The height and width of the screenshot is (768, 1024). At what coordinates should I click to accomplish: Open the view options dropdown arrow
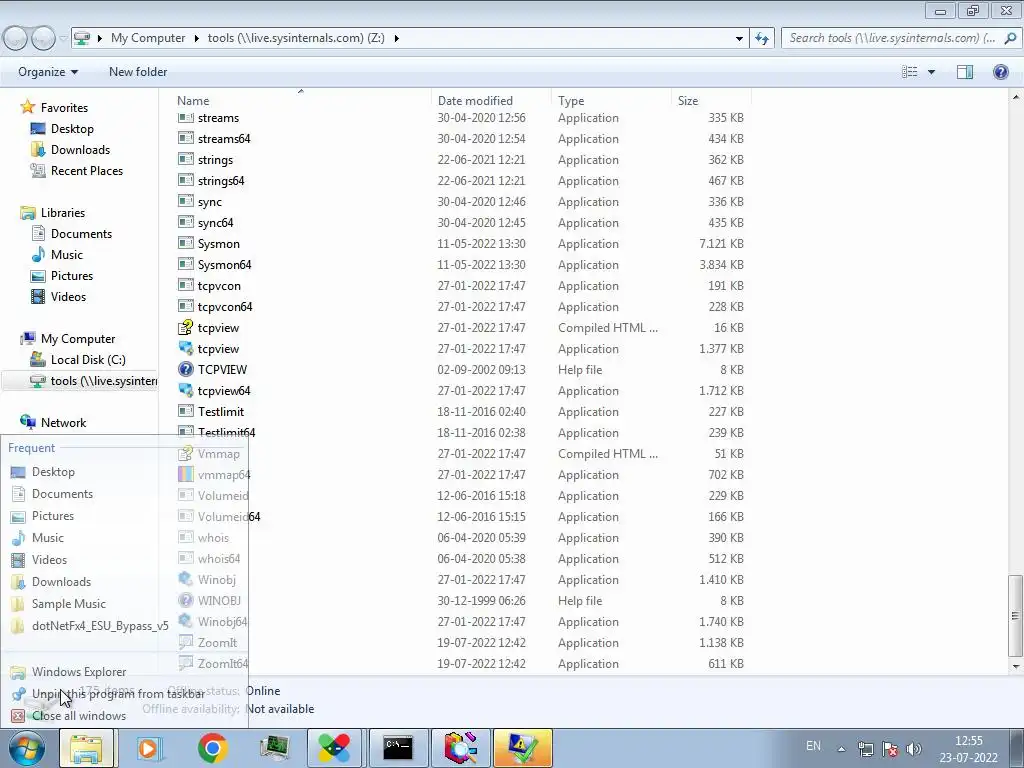931,72
